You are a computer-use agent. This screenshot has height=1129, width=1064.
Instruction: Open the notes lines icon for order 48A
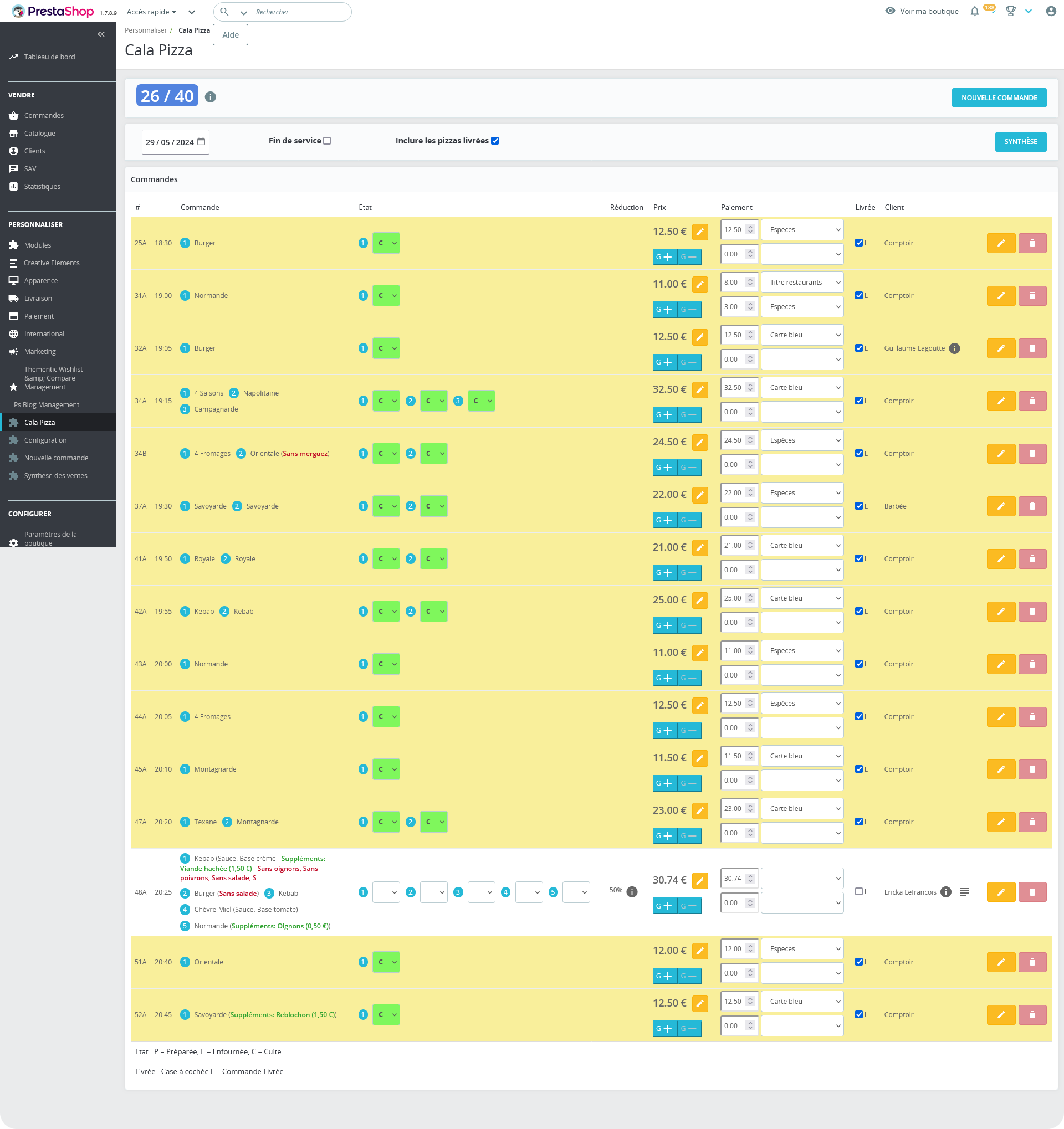coord(965,892)
